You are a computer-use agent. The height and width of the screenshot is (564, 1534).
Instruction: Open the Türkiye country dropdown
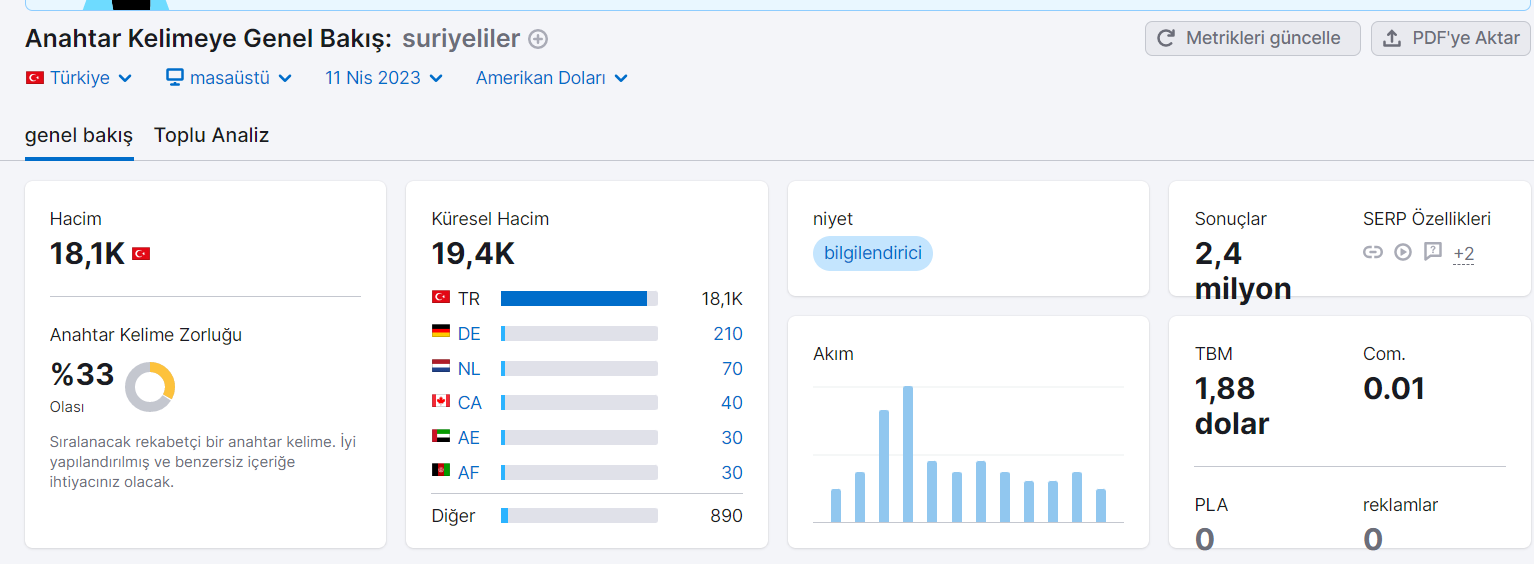pyautogui.click(x=79, y=77)
